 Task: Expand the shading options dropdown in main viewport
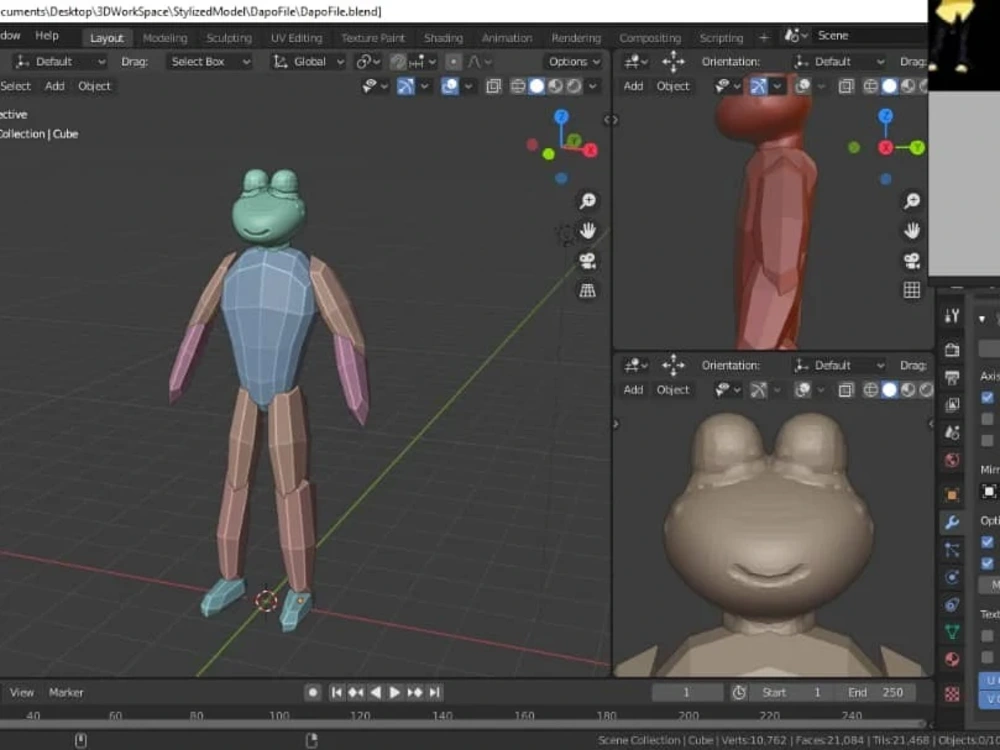[x=593, y=86]
